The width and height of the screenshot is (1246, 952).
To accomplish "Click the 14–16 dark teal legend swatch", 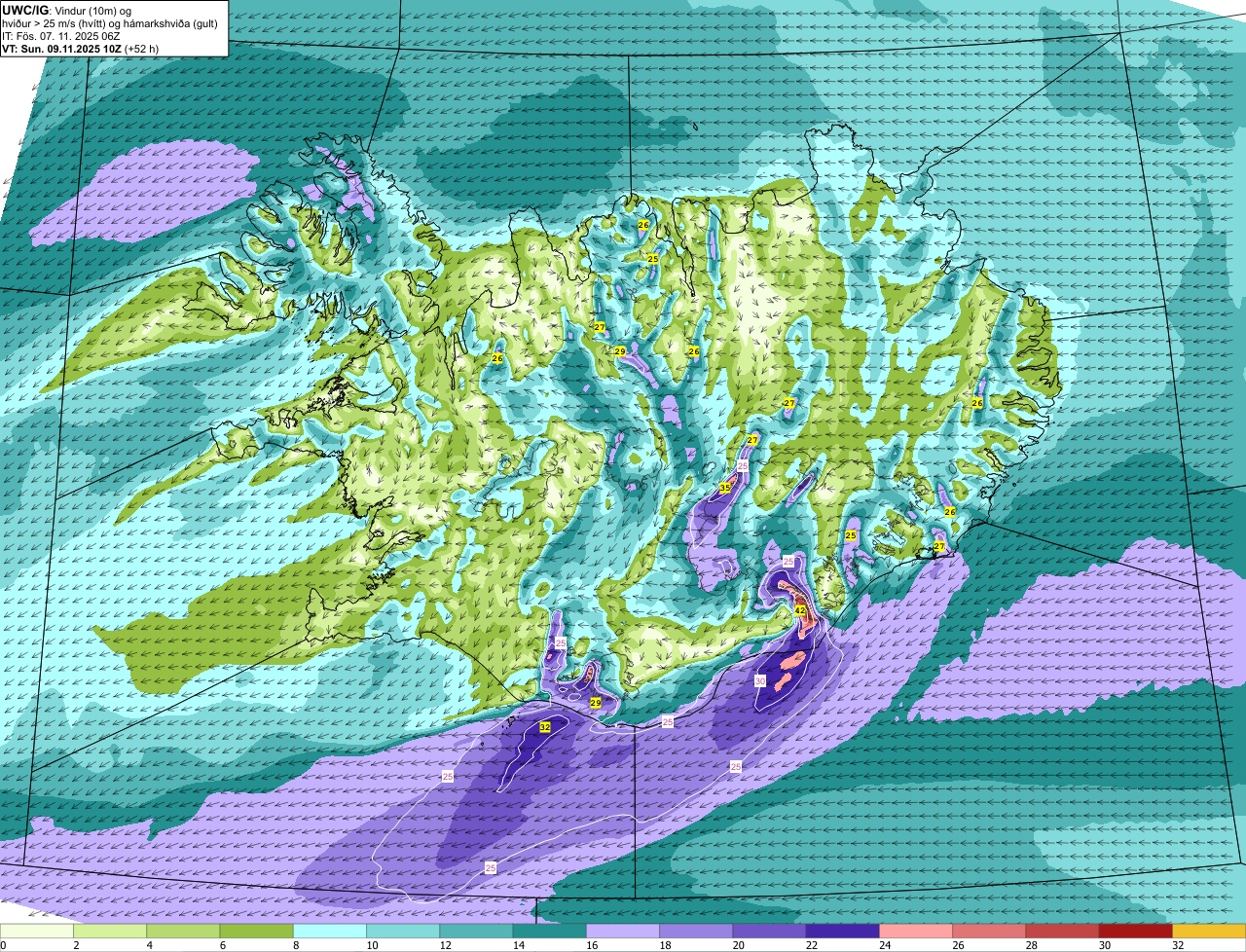I will (x=550, y=932).
